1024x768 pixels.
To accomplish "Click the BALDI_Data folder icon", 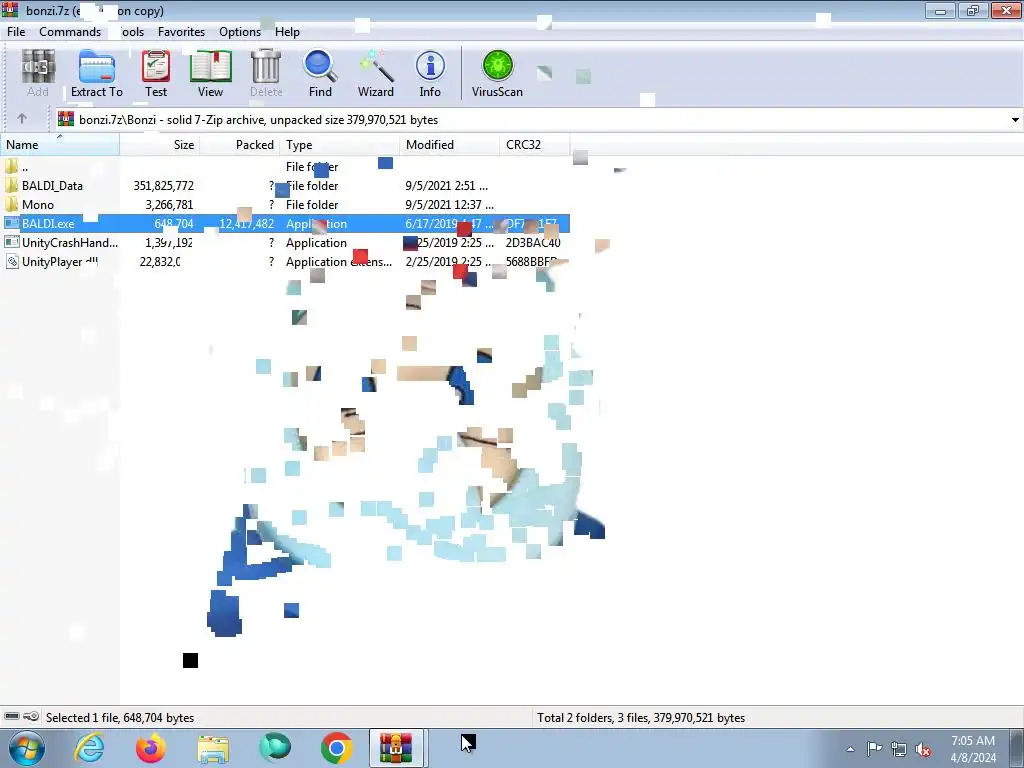I will pos(11,185).
